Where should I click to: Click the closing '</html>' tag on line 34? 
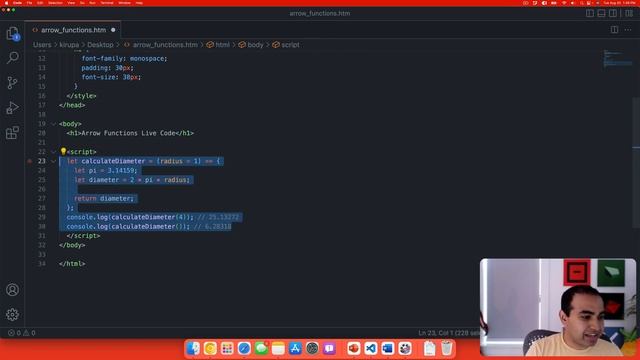click(x=72, y=264)
